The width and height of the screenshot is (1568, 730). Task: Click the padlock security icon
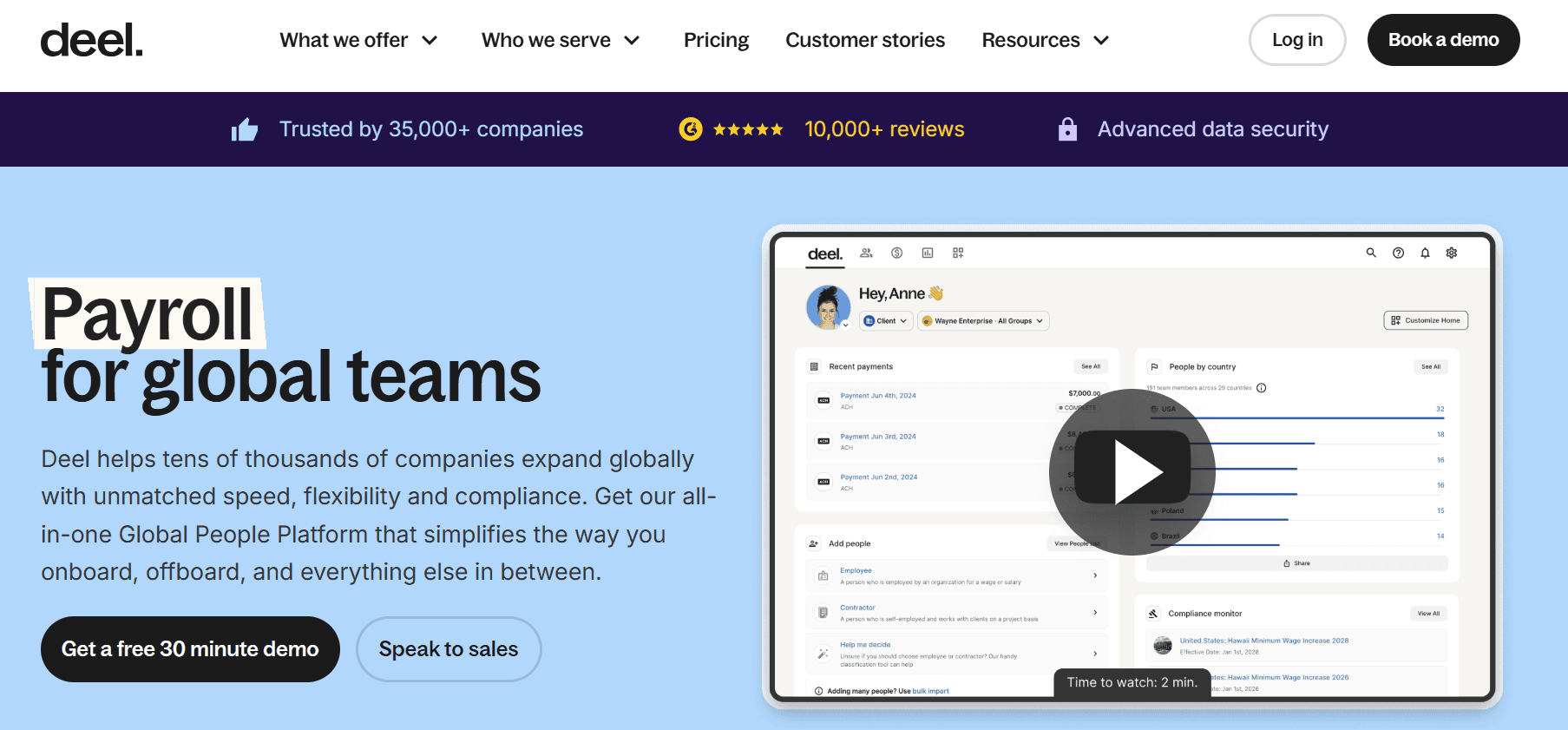click(x=1067, y=129)
